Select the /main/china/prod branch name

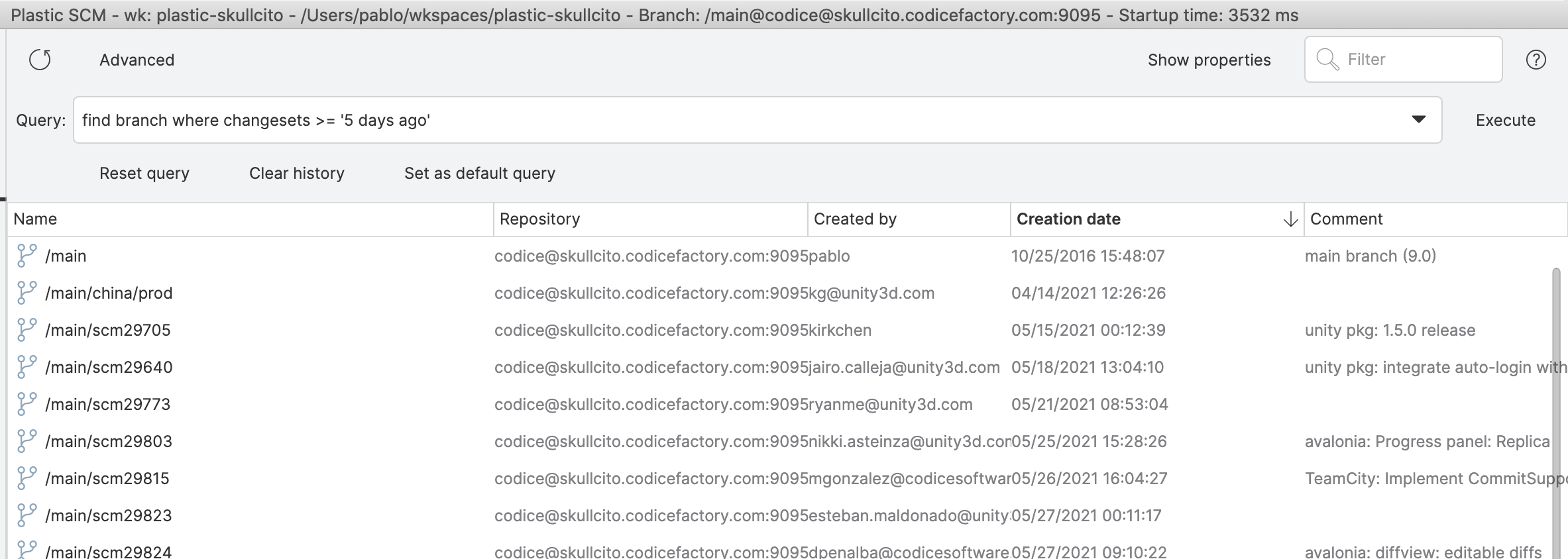(109, 293)
